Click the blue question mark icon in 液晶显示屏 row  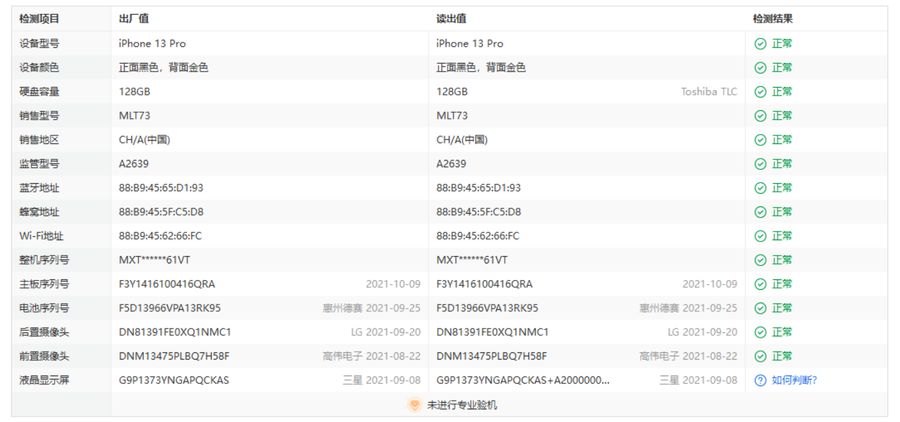(x=761, y=381)
